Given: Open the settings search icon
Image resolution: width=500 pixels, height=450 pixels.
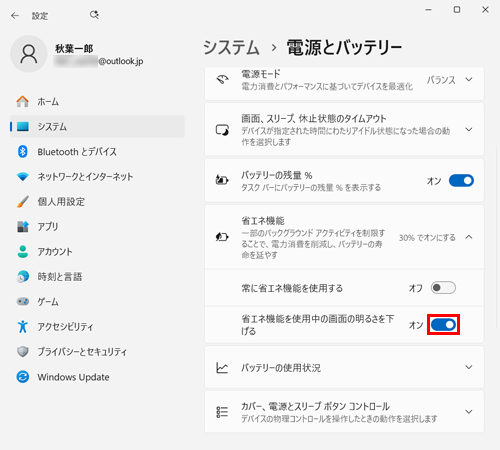Looking at the screenshot, I should (94, 15).
